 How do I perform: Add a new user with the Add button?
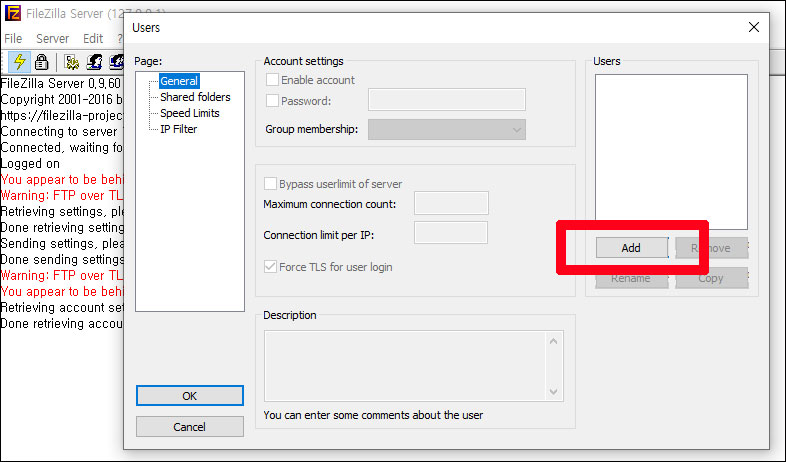tap(632, 248)
